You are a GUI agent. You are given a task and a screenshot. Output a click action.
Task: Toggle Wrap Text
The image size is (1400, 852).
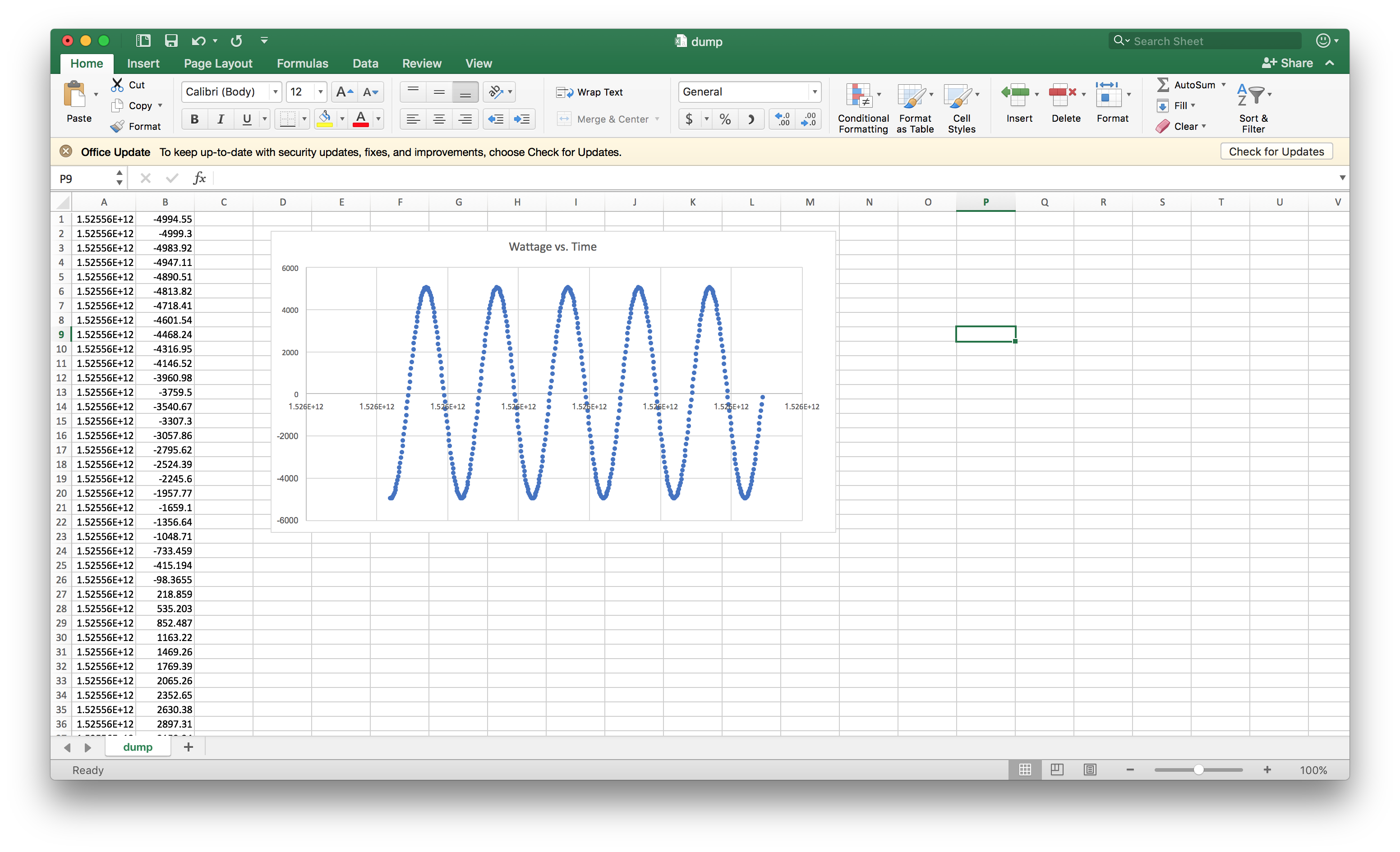click(589, 92)
